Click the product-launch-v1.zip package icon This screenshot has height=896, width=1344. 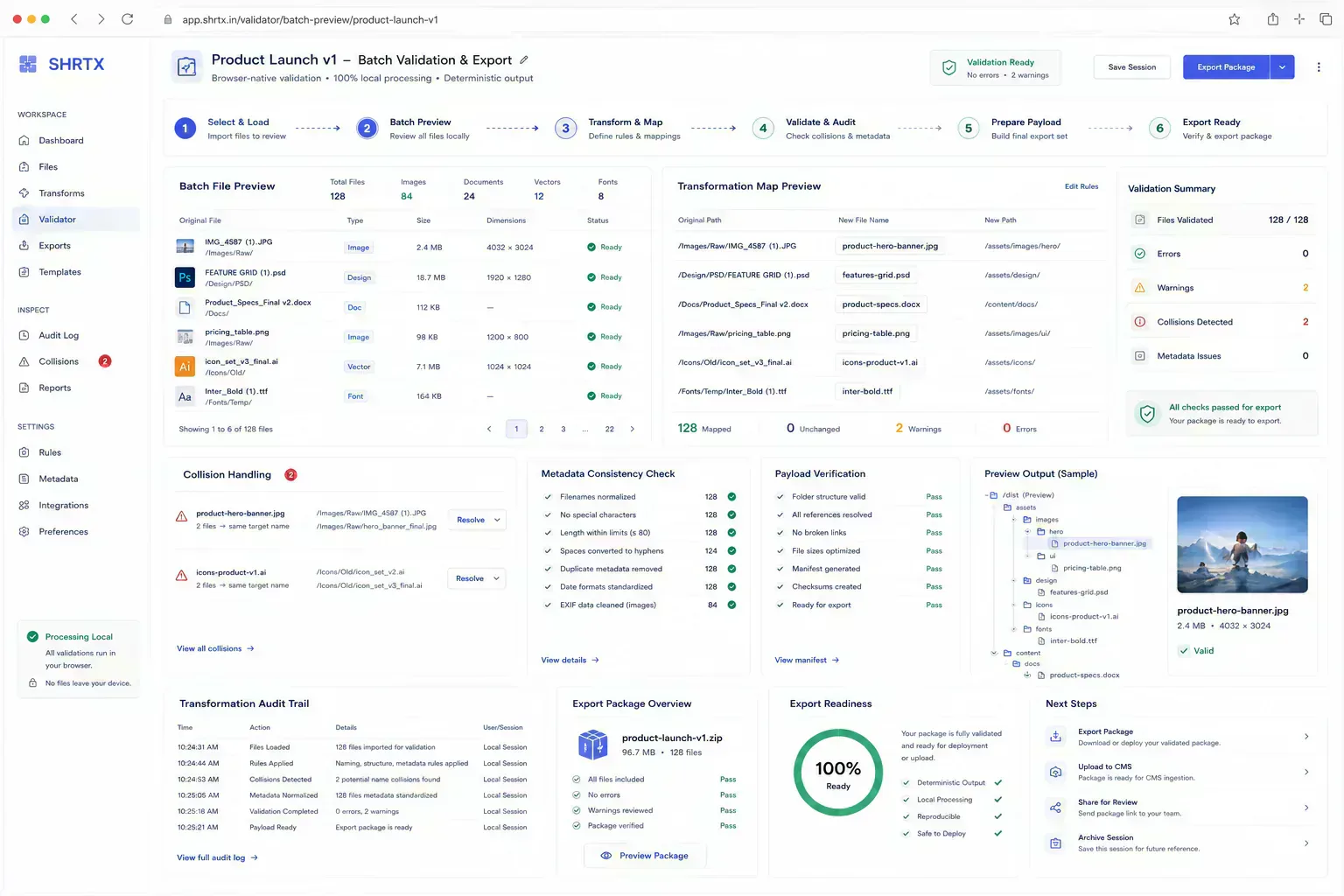pyautogui.click(x=593, y=745)
